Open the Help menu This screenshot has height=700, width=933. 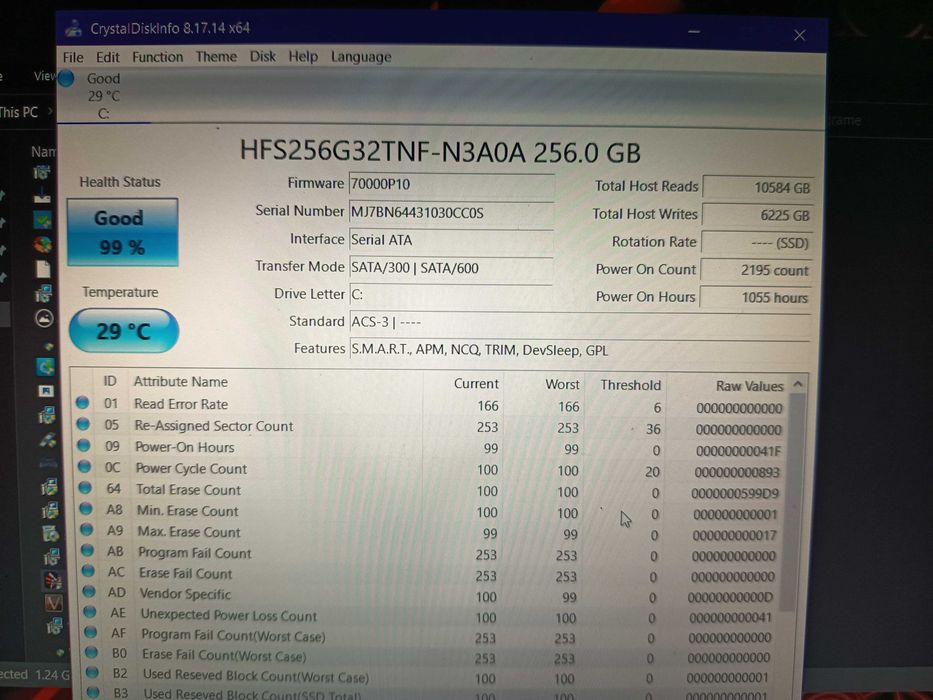pos(303,57)
